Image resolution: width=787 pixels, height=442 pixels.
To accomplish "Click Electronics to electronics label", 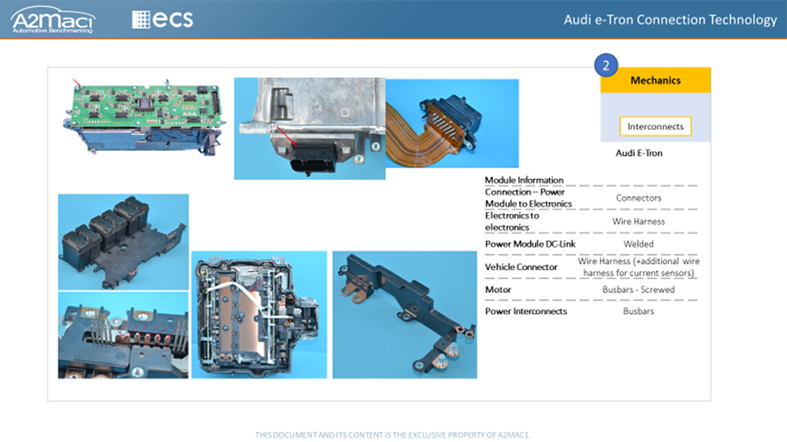I will tap(512, 221).
